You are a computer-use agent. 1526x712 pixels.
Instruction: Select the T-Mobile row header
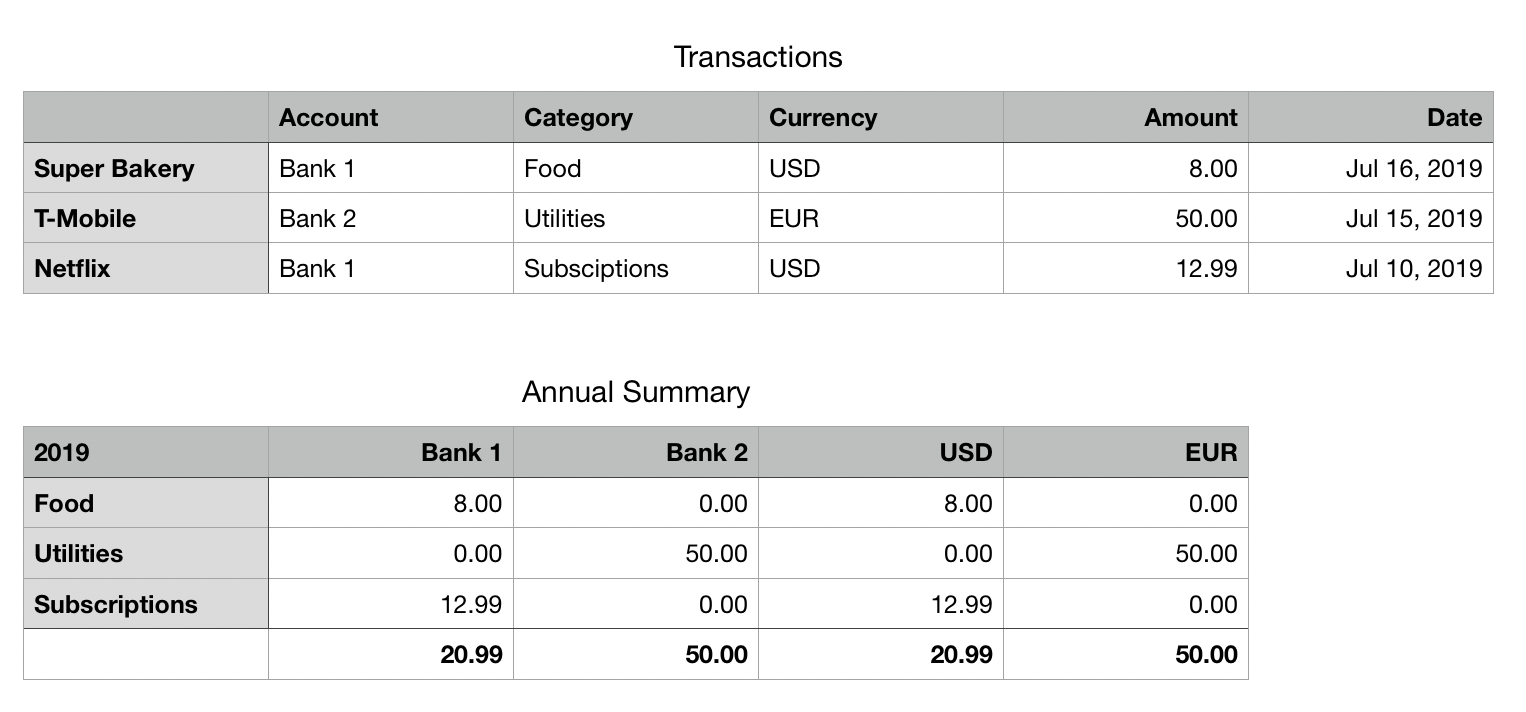pos(146,218)
